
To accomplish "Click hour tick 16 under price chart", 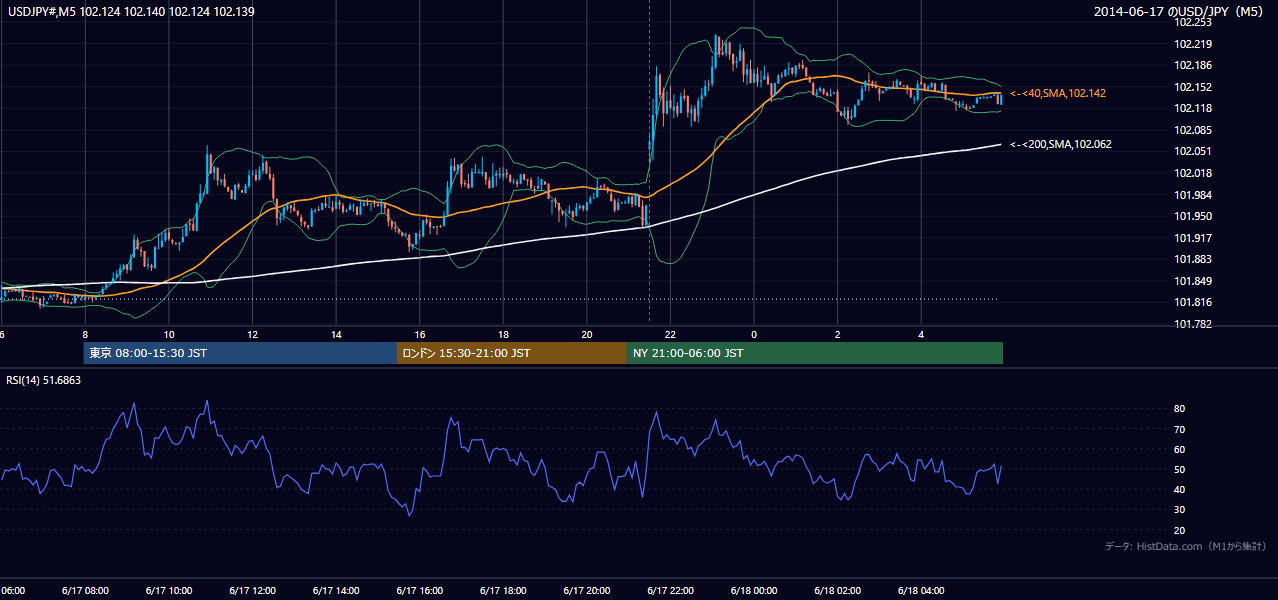I will click(420, 334).
